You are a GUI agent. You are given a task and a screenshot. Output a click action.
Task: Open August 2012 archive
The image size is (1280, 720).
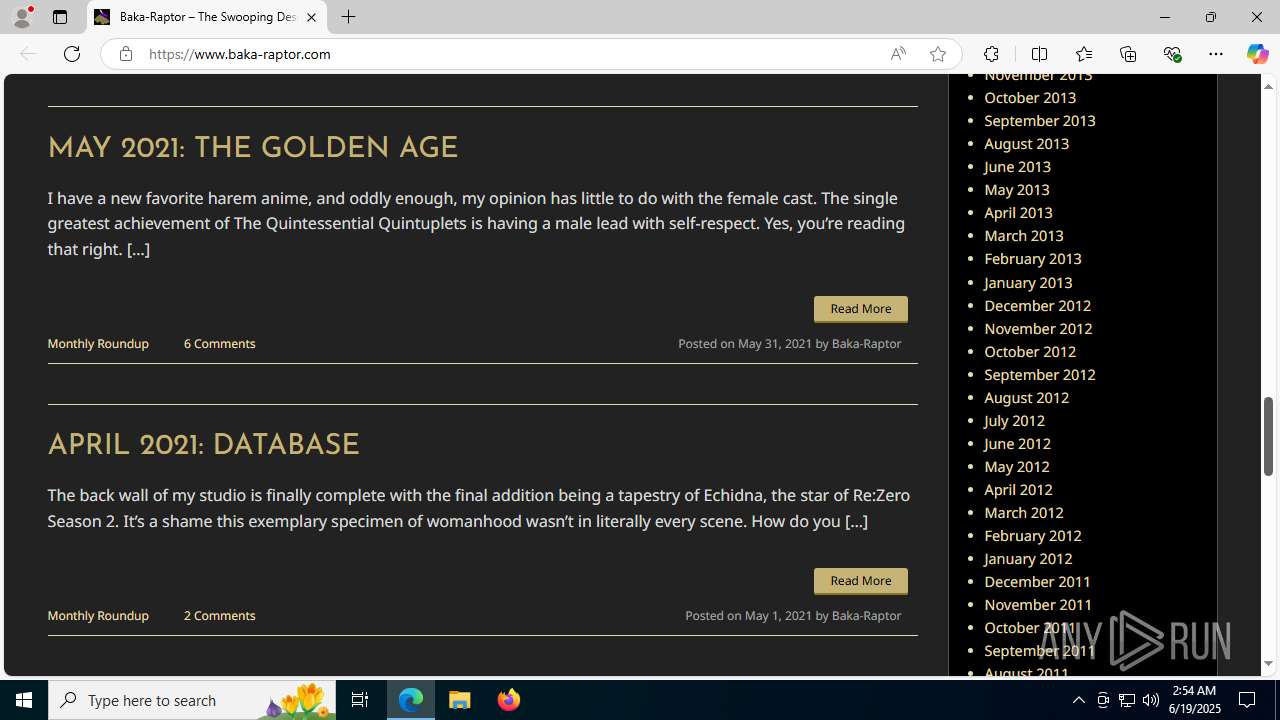pos(1026,397)
